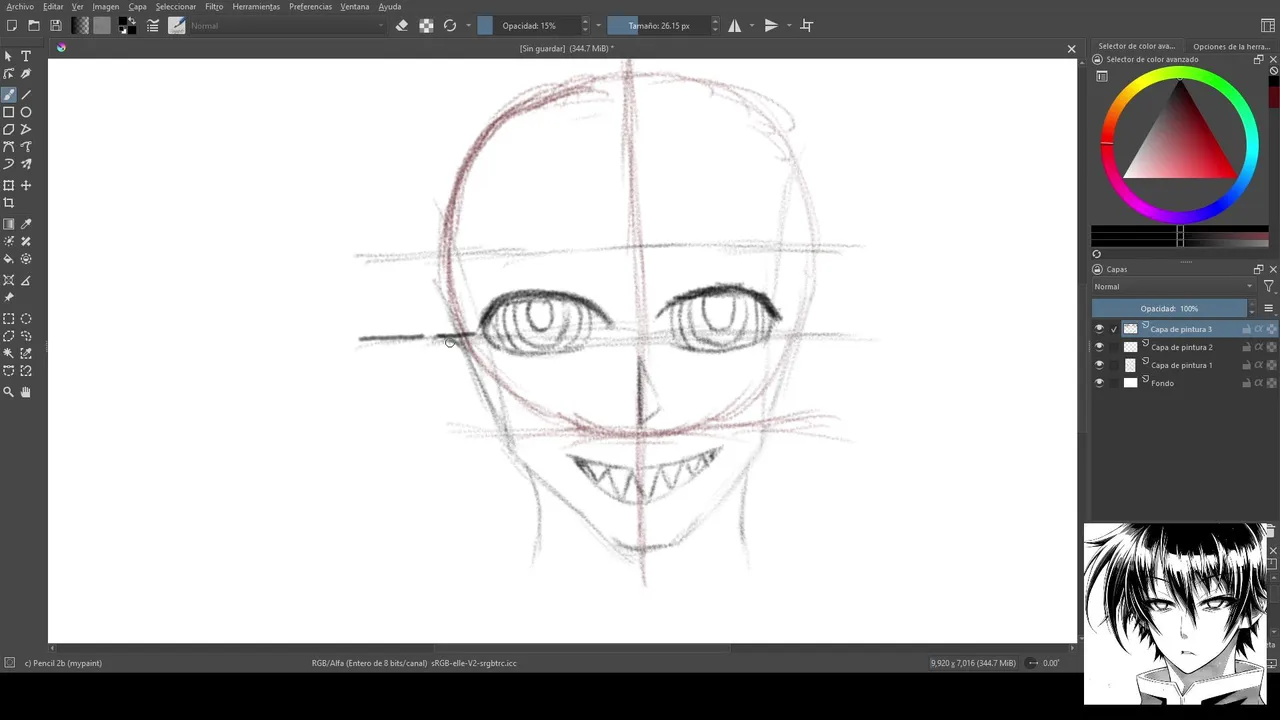Open the brush preset chooser button
Image resolution: width=1280 pixels, height=720 pixels.
point(177,26)
